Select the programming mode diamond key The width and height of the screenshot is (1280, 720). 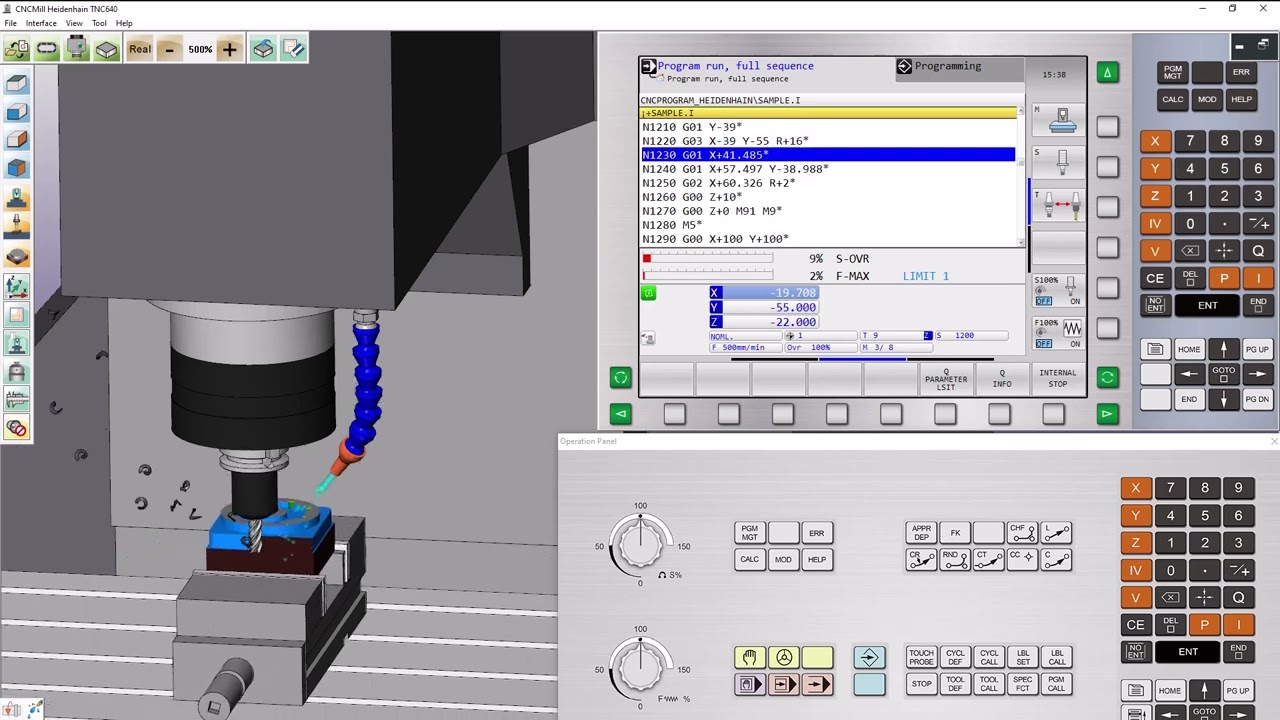point(868,657)
